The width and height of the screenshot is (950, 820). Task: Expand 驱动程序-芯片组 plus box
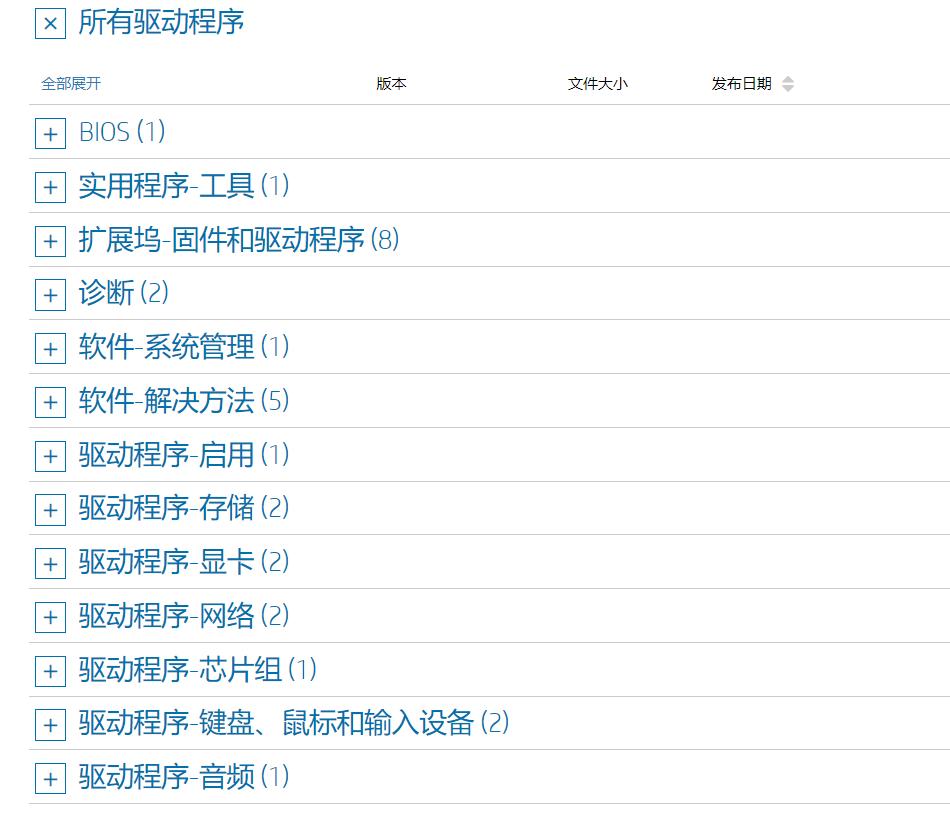coord(50,671)
